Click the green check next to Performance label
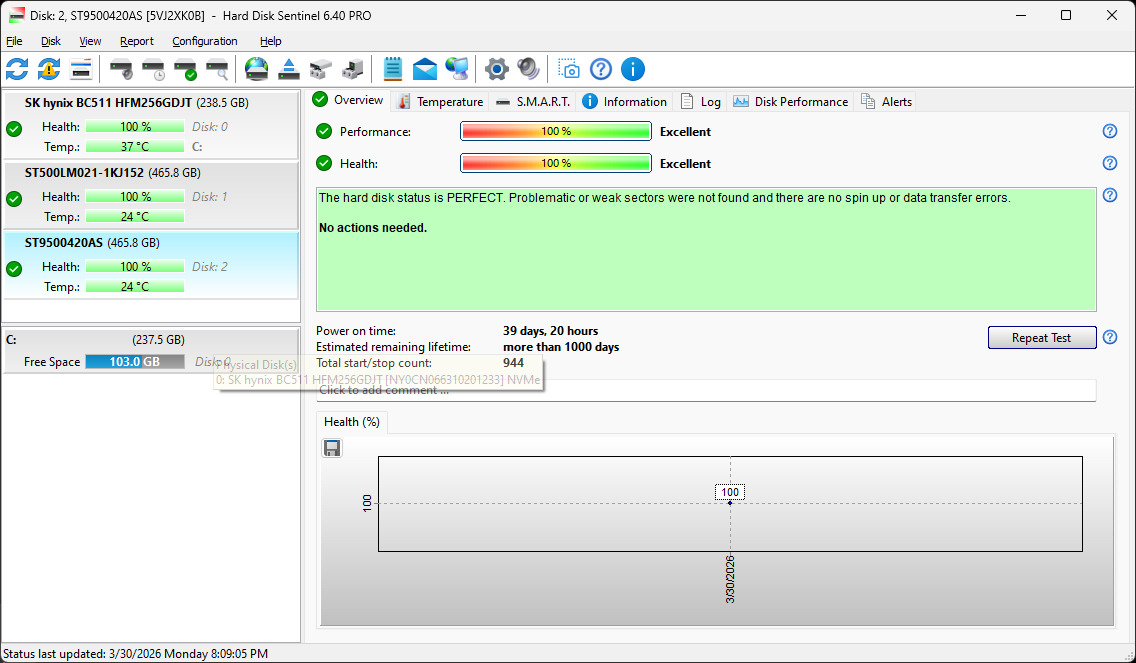This screenshot has width=1136, height=663. 324,131
